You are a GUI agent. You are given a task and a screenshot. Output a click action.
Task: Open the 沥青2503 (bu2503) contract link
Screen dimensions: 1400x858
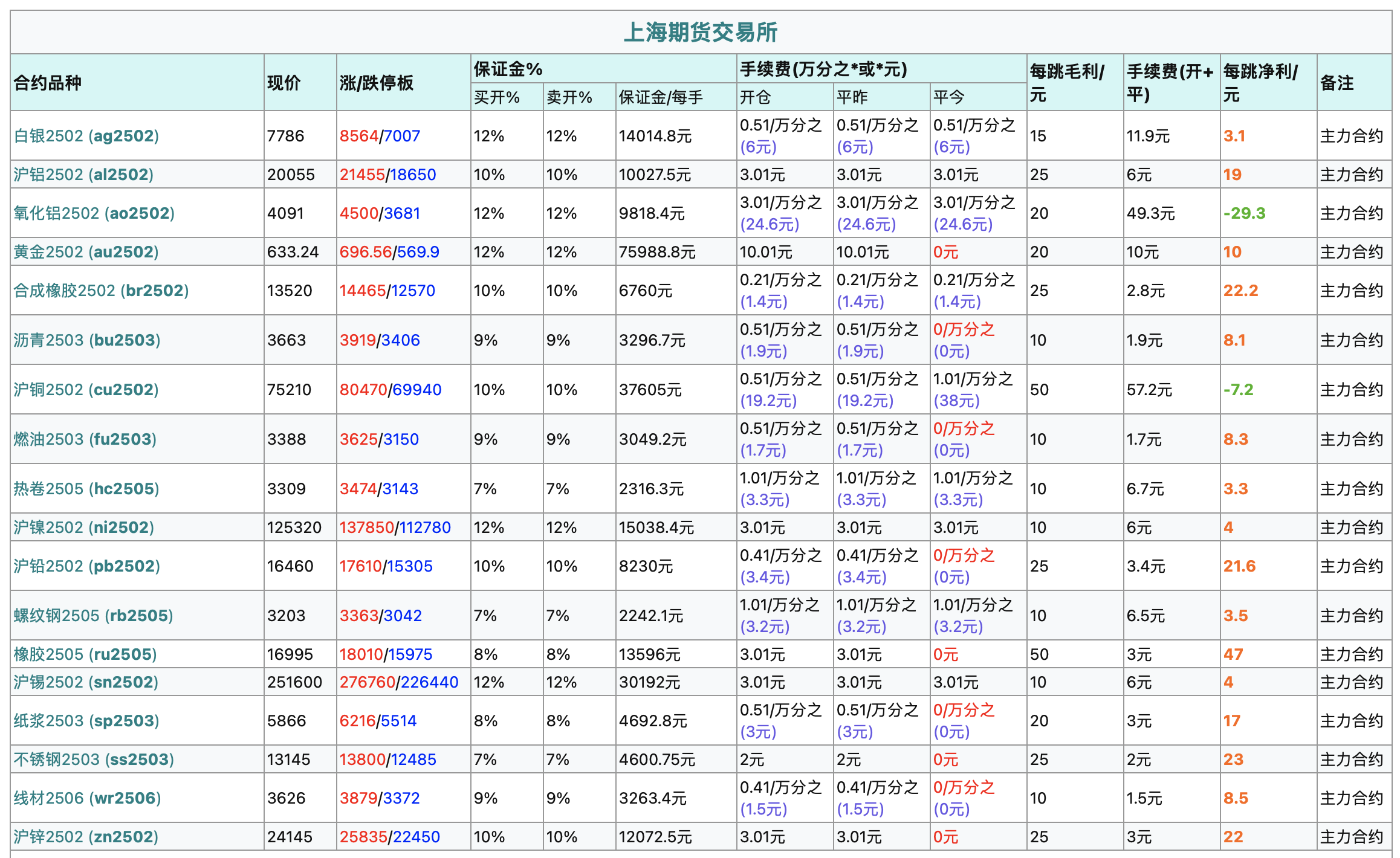[x=87, y=340]
